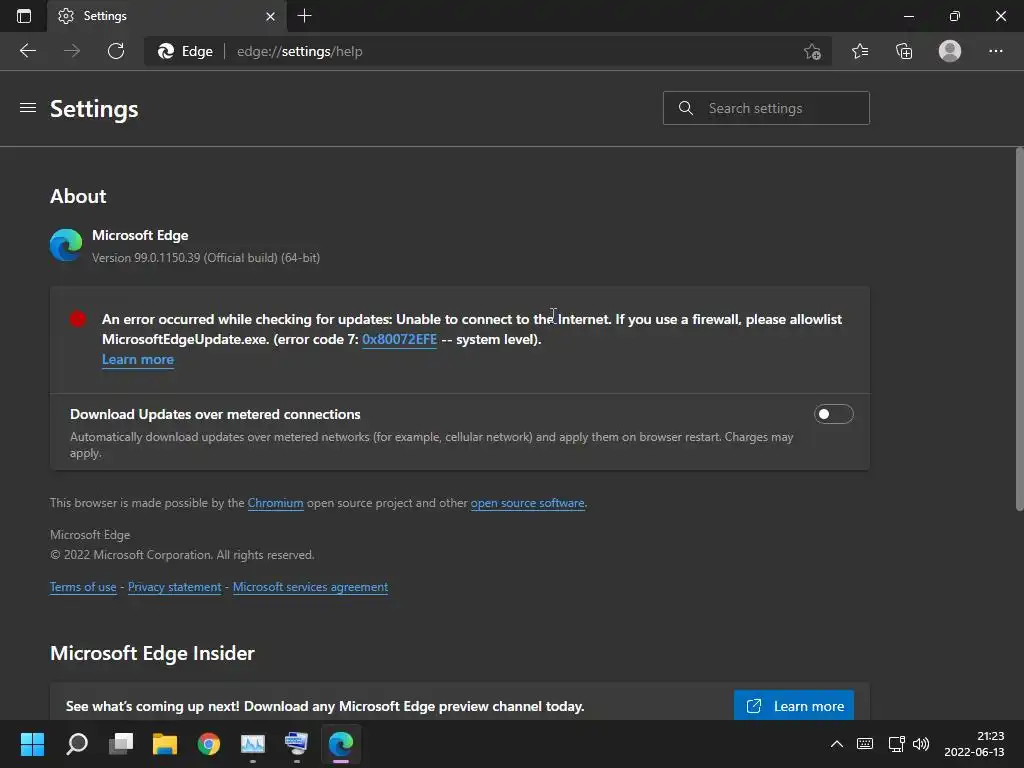Expand the Settings hamburger menu
Viewport: 1024px width, 768px height.
coord(27,108)
